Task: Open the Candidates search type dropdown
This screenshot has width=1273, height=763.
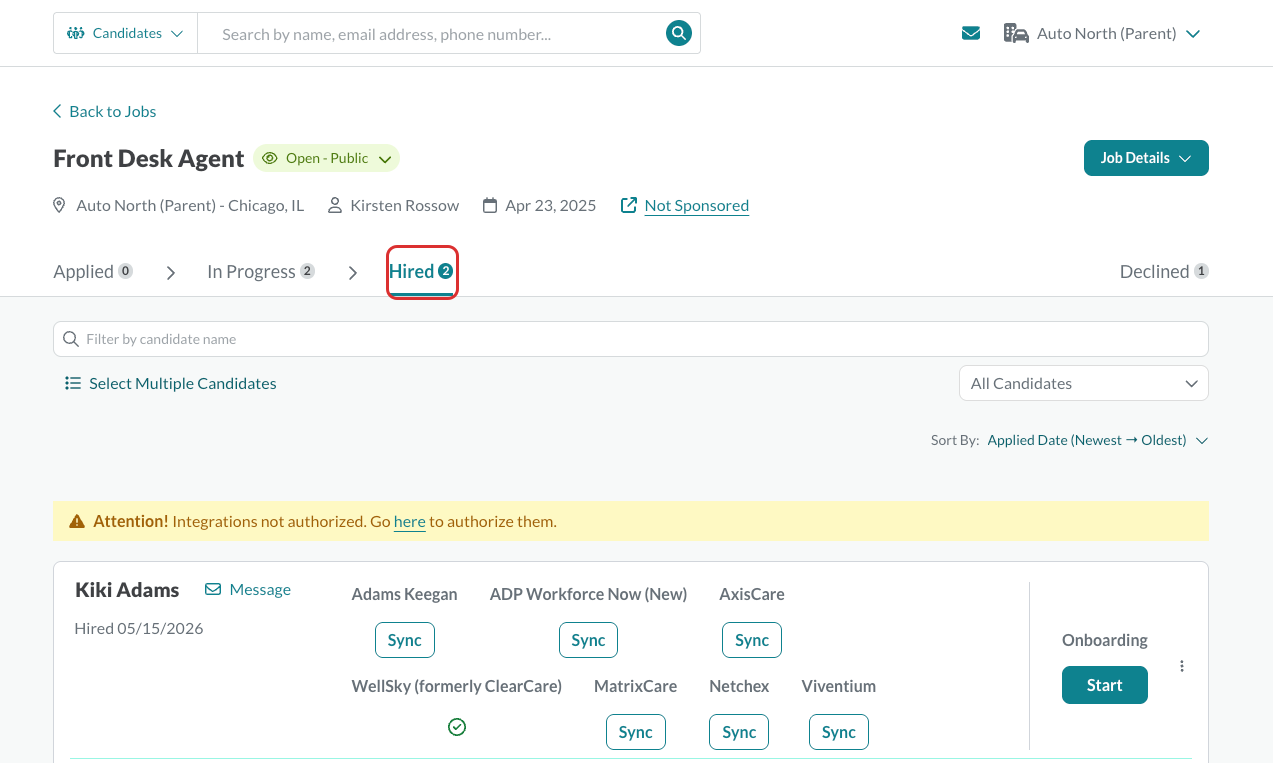Action: tap(126, 33)
